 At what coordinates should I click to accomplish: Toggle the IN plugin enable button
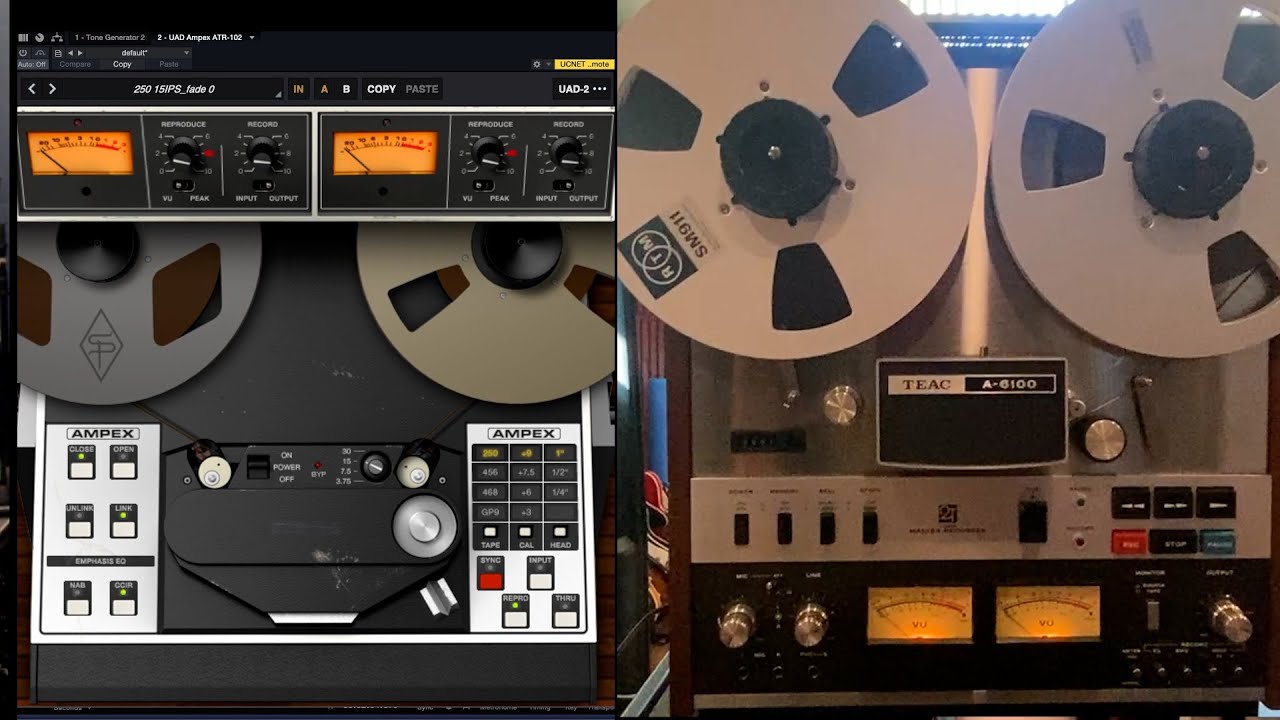(x=298, y=89)
